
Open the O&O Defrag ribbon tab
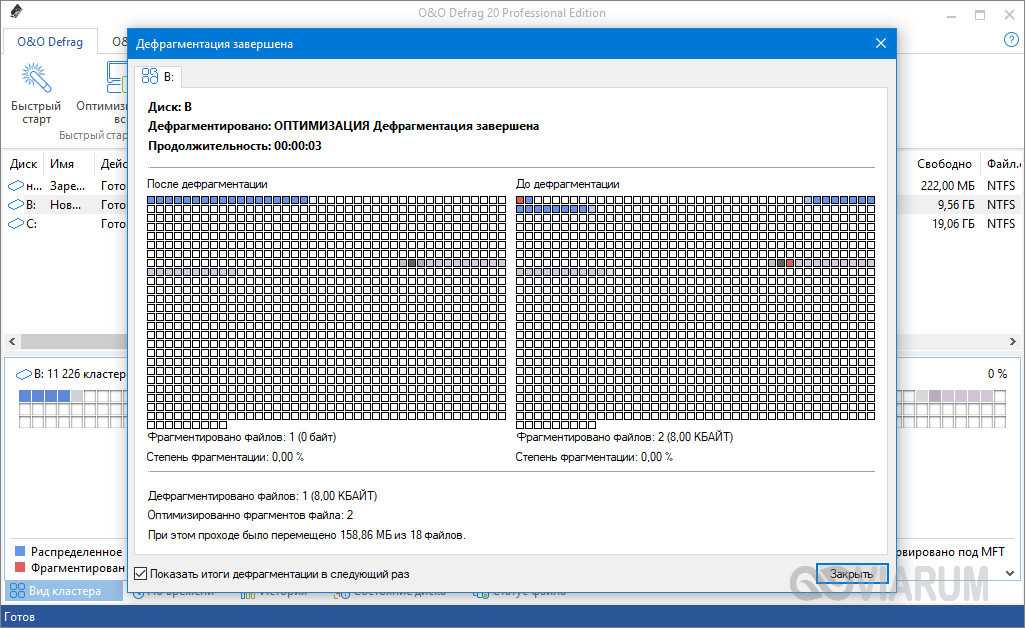click(50, 42)
